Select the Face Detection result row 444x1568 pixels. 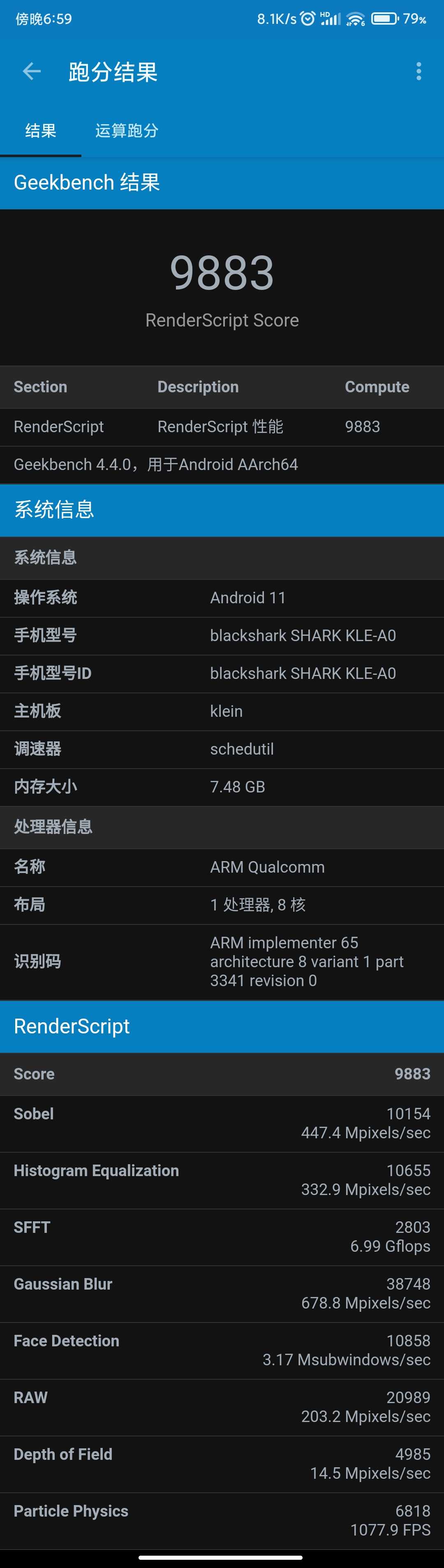click(x=222, y=1350)
